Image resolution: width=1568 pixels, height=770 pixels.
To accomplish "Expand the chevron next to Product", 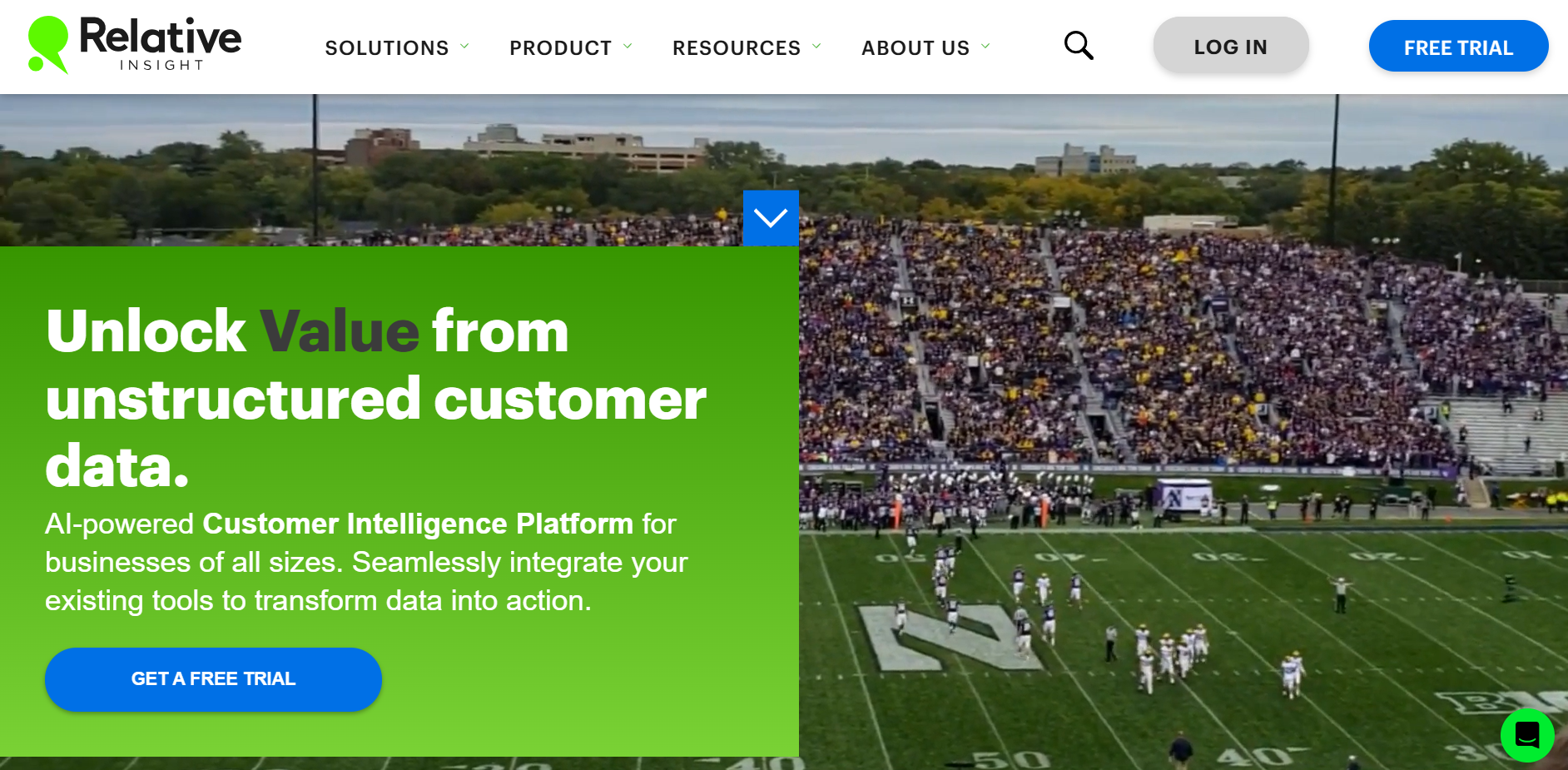I will tap(628, 47).
